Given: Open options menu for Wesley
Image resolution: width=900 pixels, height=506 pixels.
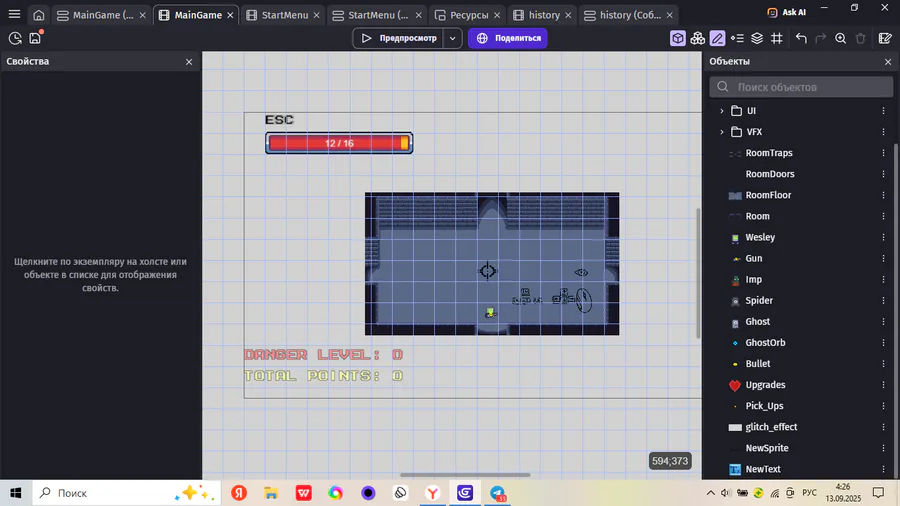Looking at the screenshot, I should 883,238.
